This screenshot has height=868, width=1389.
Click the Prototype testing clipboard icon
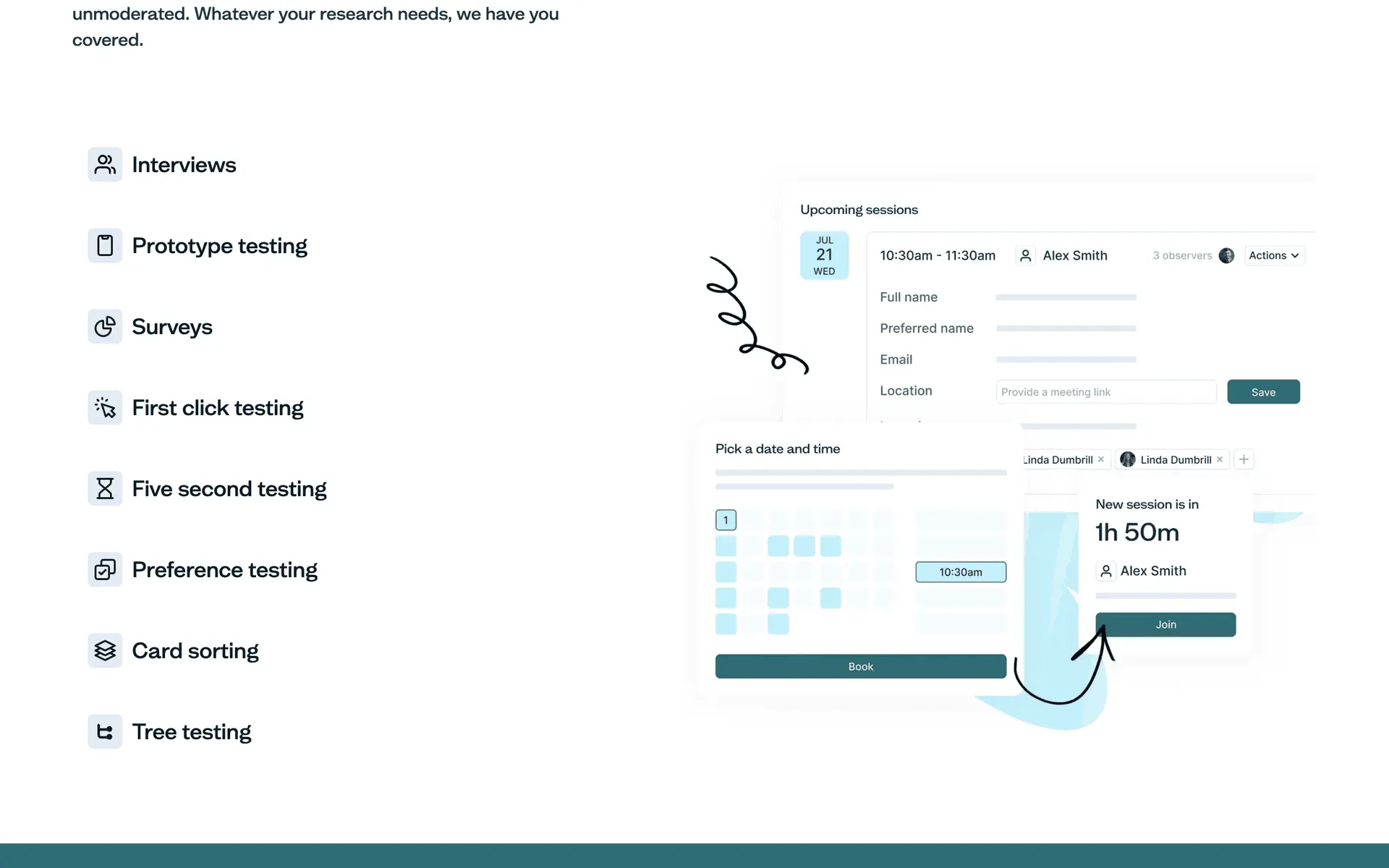pos(105,246)
